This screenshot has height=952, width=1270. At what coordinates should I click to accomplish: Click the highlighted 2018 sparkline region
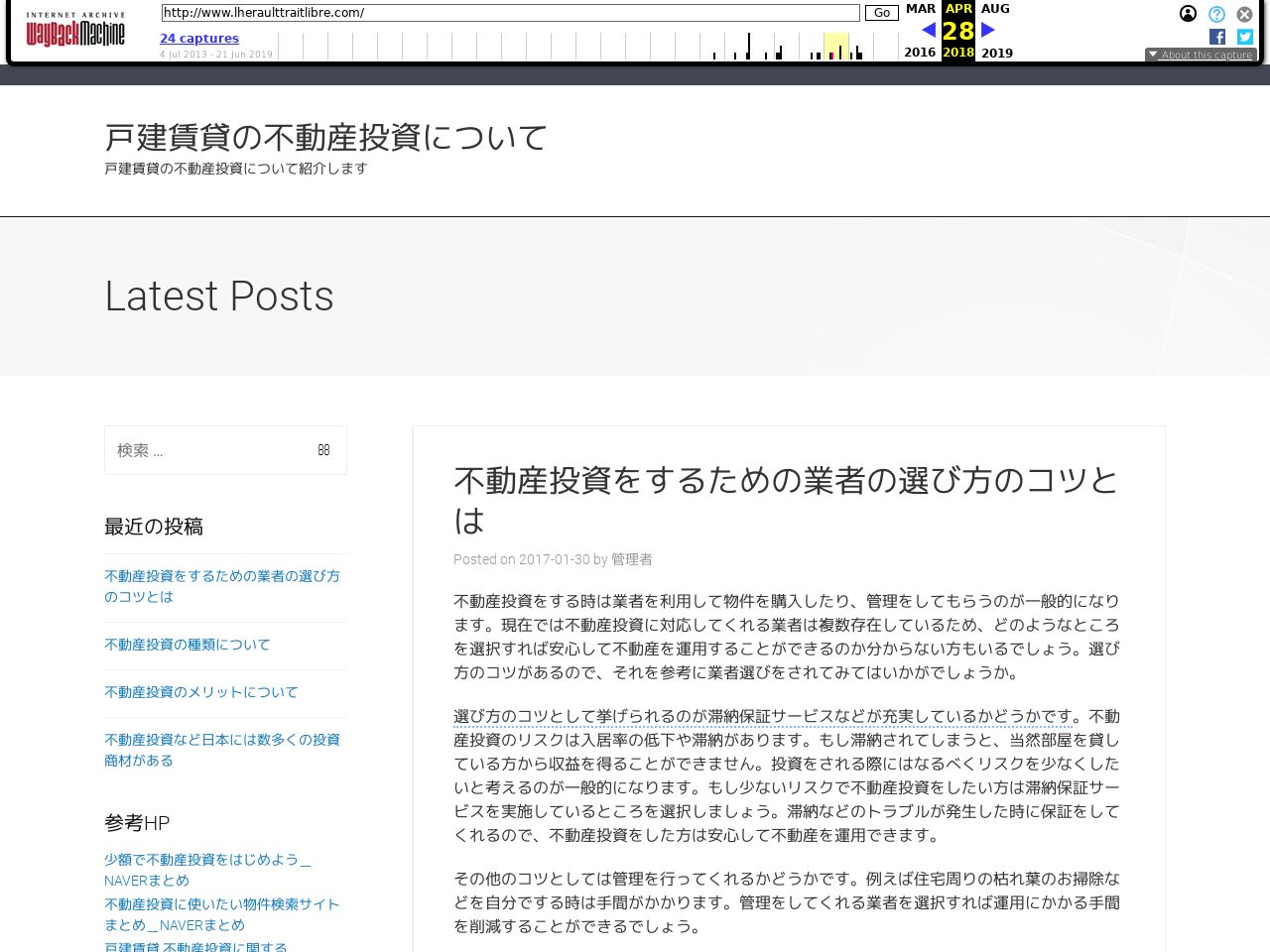point(836,46)
